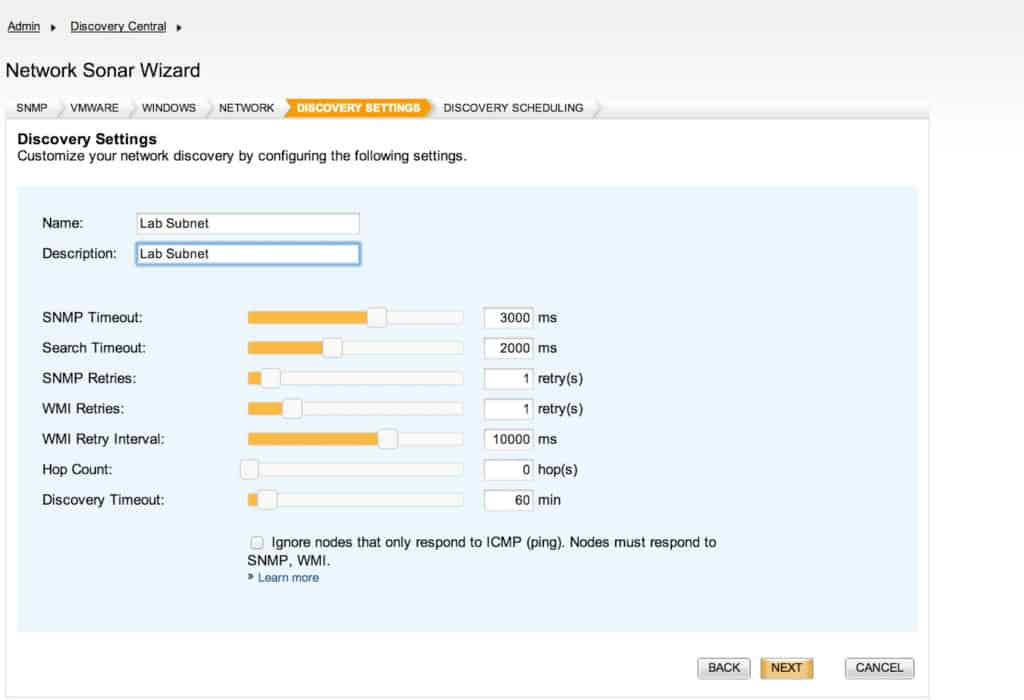Click the arrow after Discovery Central breadcrumb
This screenshot has height=700, width=1024.
coord(178,27)
